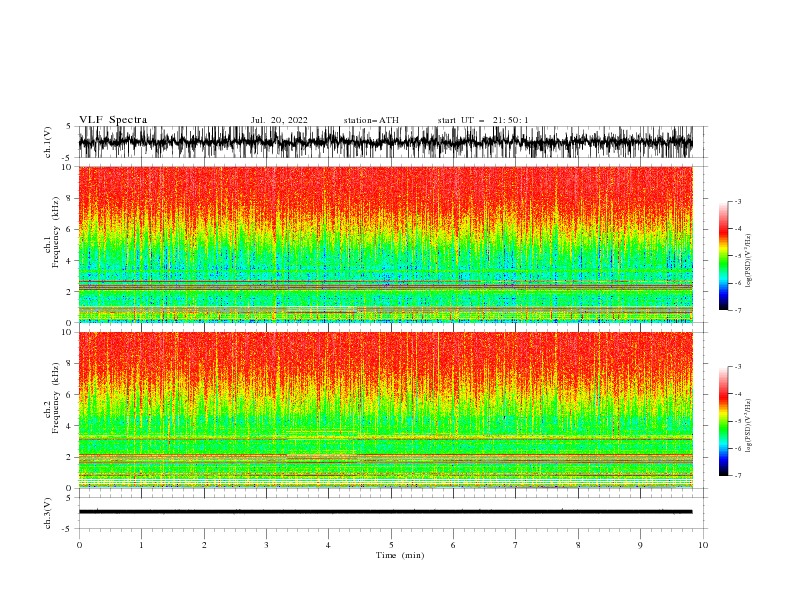
Task: Click the ch.2 PSD color bar
Action: pyautogui.click(x=723, y=421)
